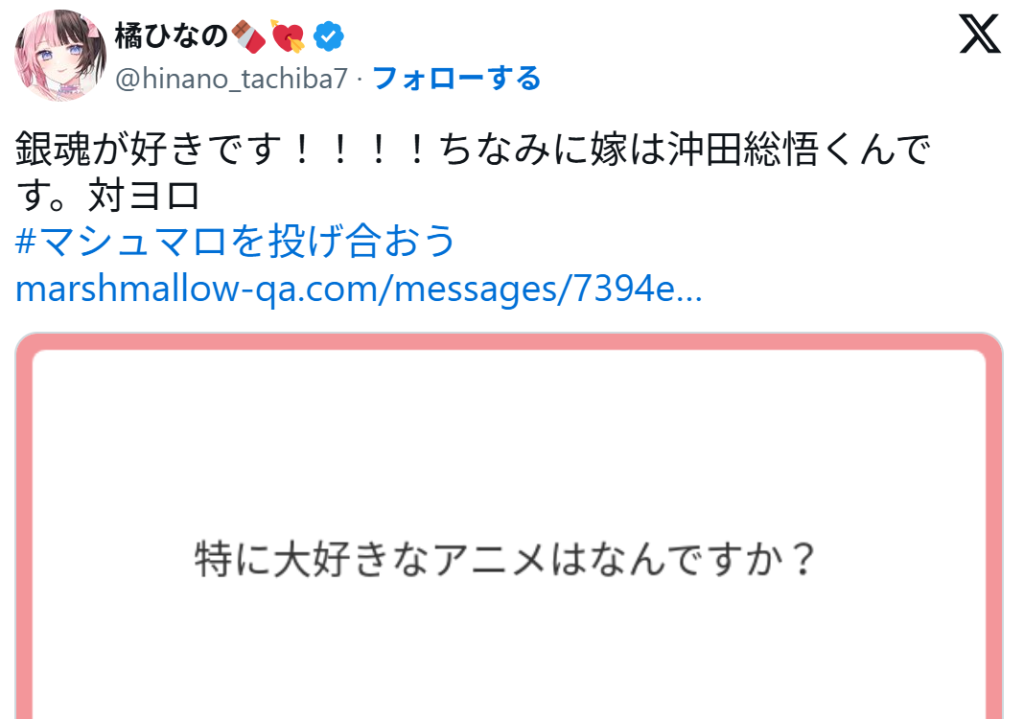Click the pink top border of the card
Viewport: 1024px width, 719px height.
pyautogui.click(x=509, y=341)
